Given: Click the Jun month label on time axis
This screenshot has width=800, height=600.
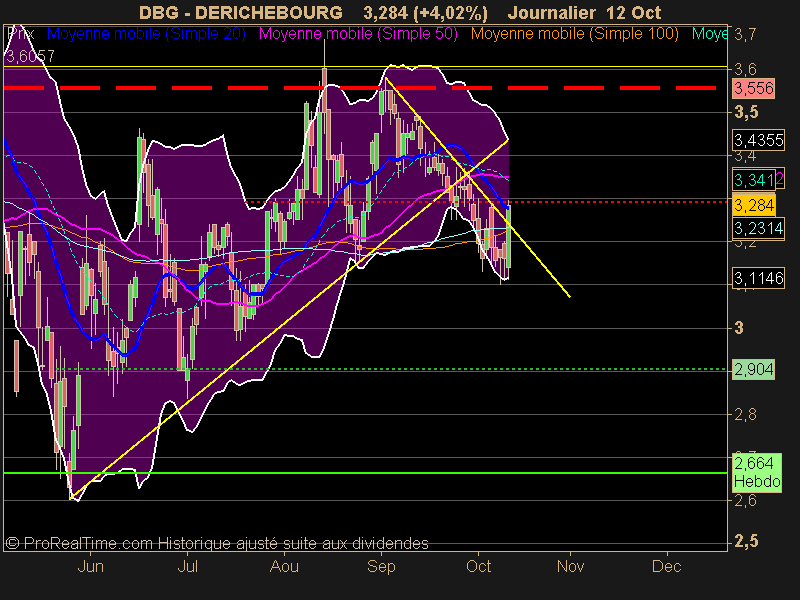Looking at the screenshot, I should coord(90,566).
